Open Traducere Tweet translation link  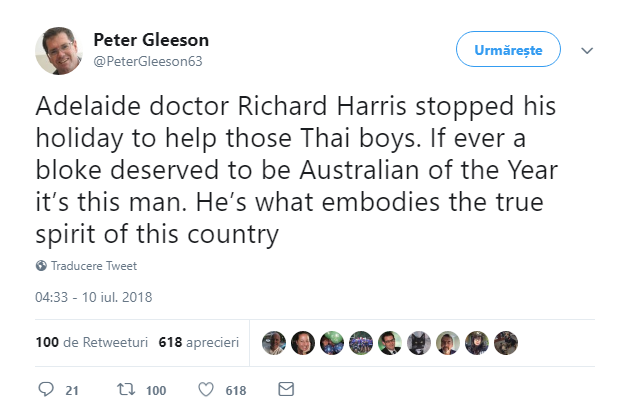point(94,266)
